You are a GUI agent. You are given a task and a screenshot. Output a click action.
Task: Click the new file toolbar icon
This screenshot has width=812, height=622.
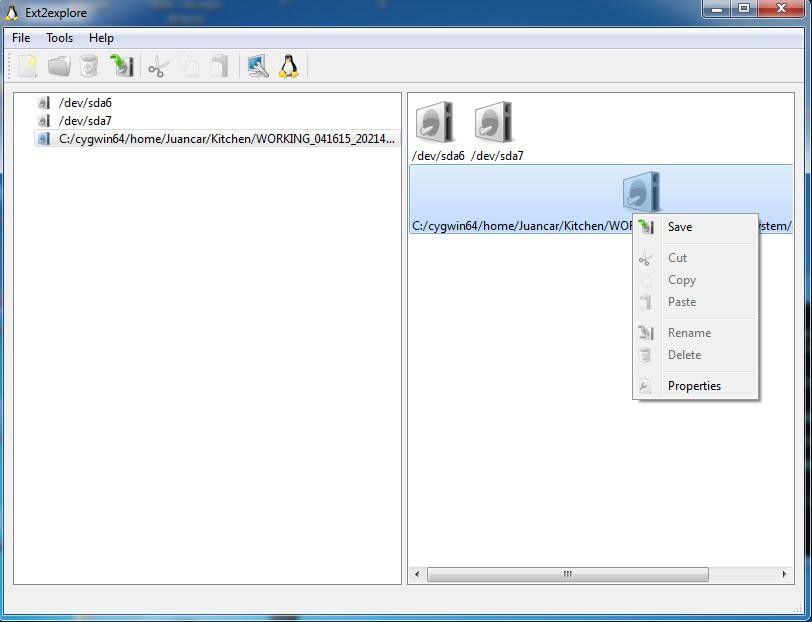(x=27, y=66)
